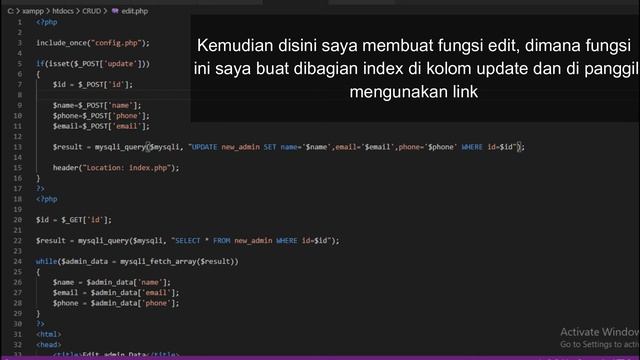The width and height of the screenshot is (640, 360).
Task: Click the if(isset($_POST['update'])) line
Action: point(93,64)
